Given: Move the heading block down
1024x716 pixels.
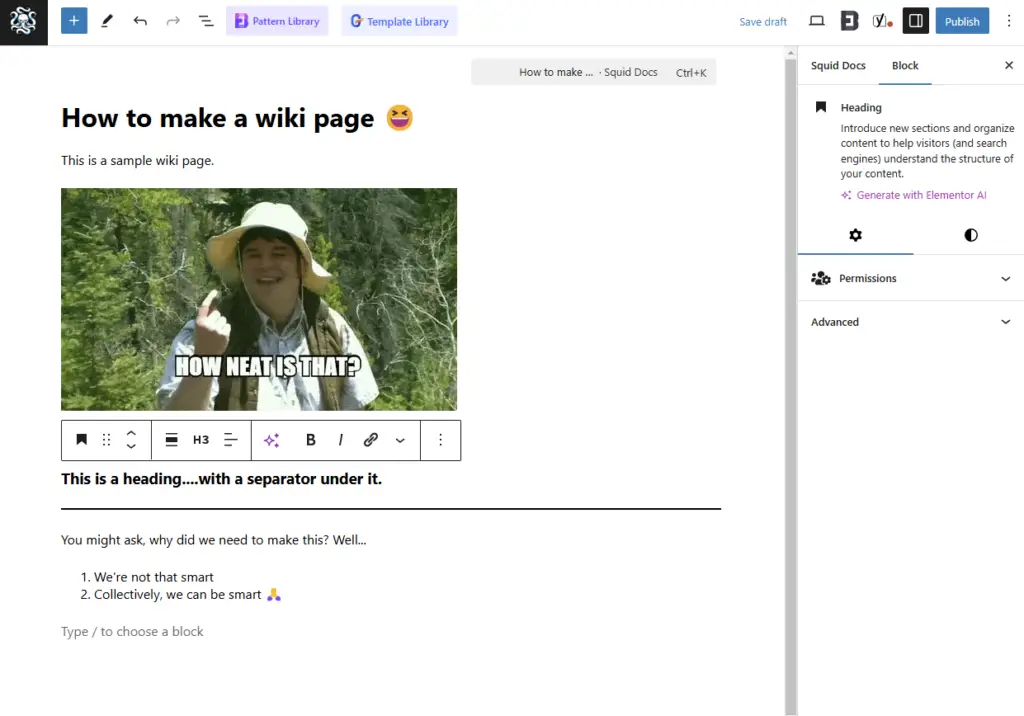Looking at the screenshot, I should point(131,446).
